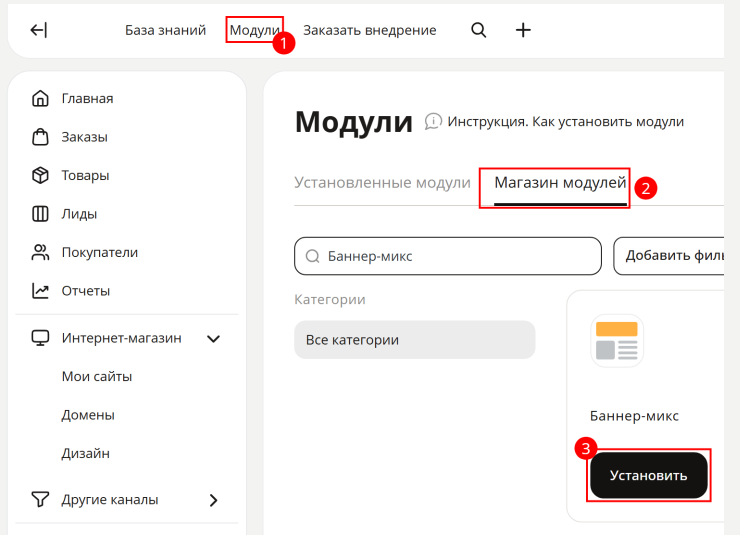Click the Модули page heading
Screen dimensions: 740x535
coord(353,122)
